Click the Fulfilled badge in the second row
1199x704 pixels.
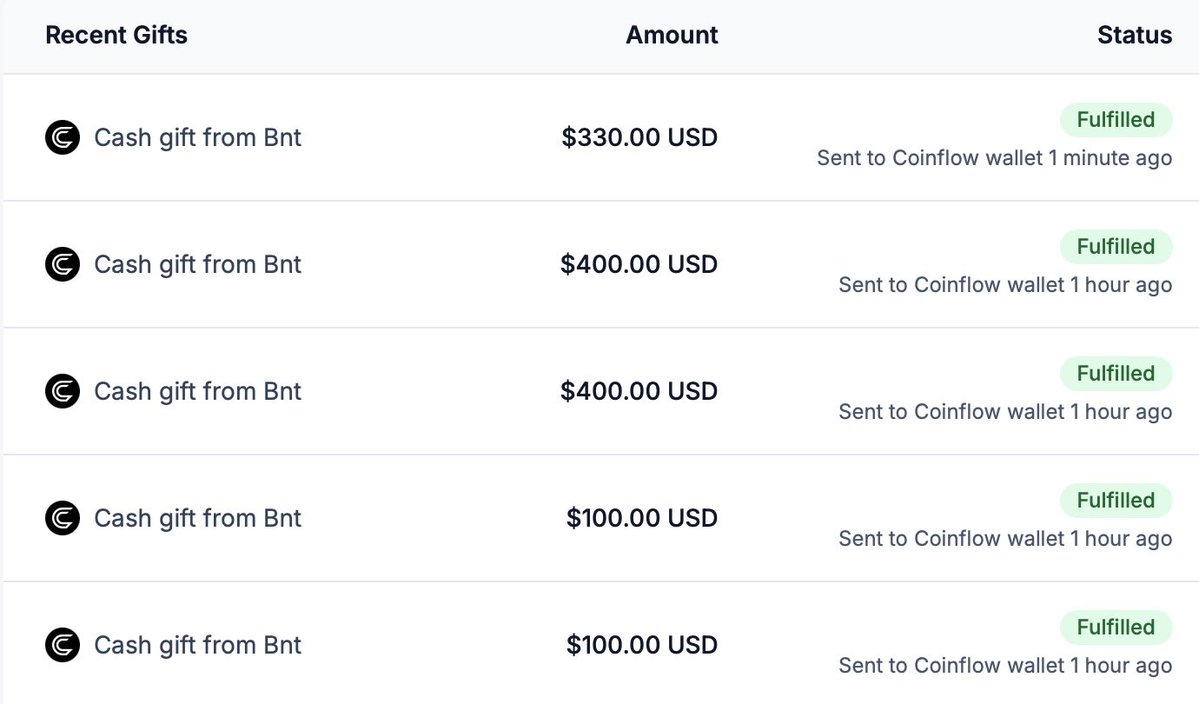1116,247
